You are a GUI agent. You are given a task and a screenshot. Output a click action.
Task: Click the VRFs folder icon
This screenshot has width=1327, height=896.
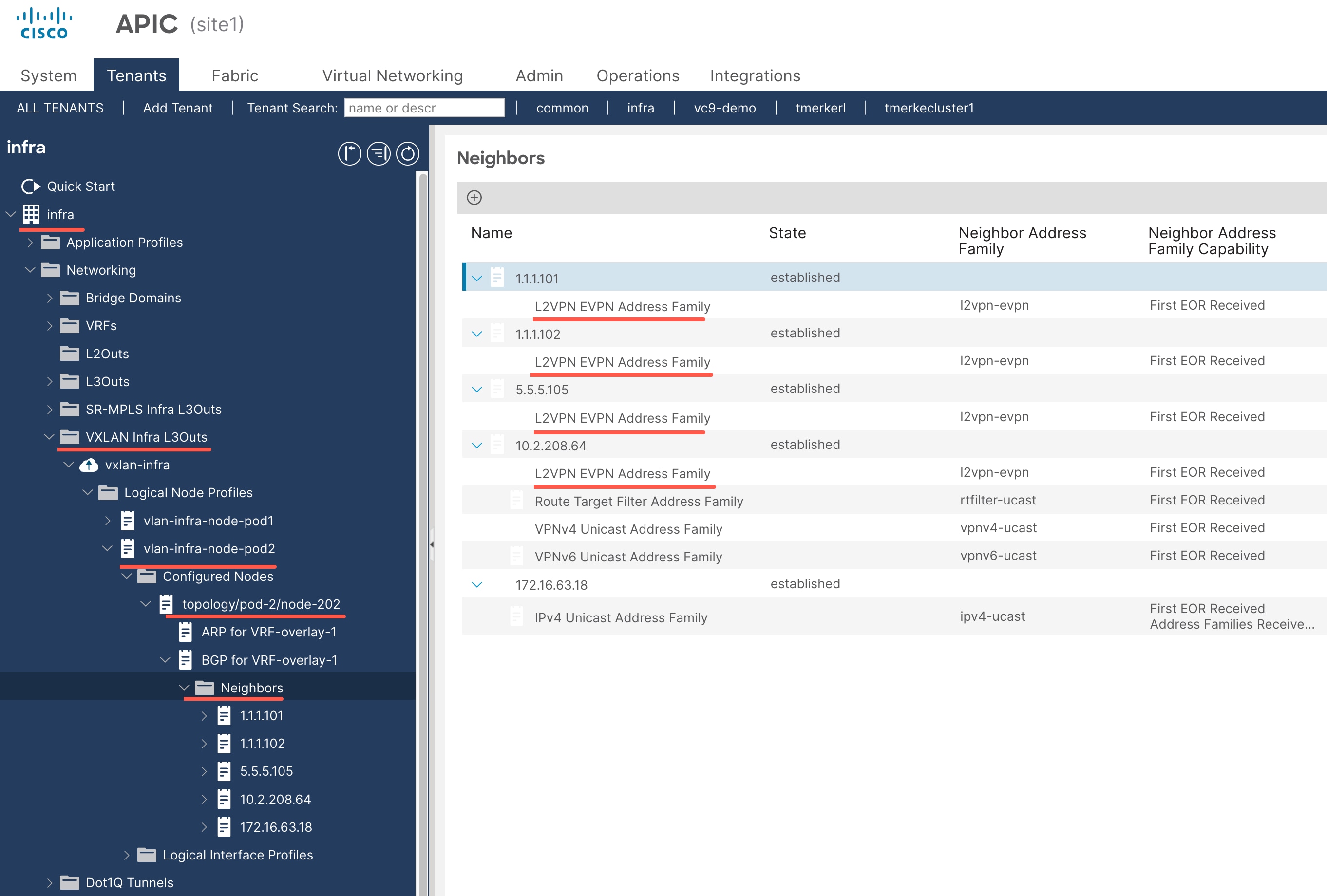coord(70,326)
